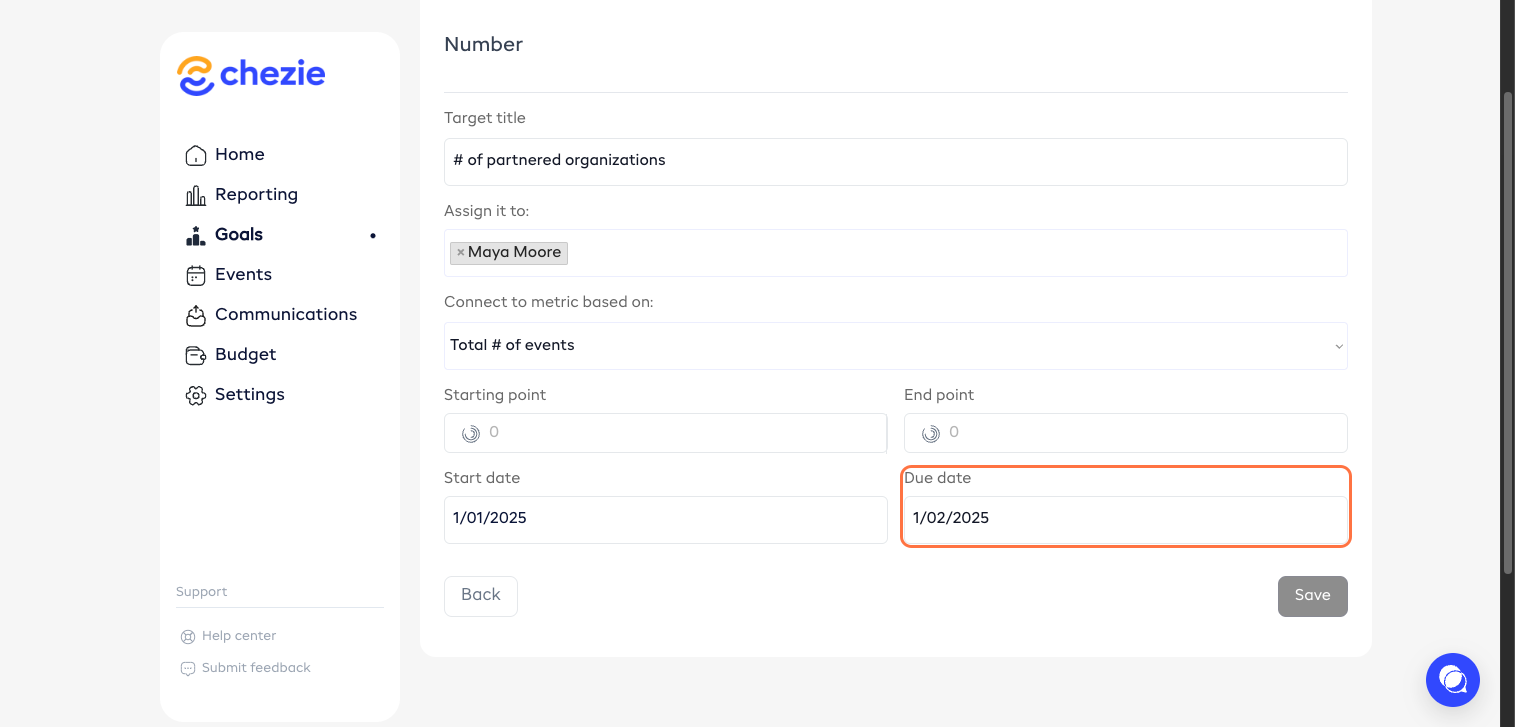Click the Budget wallet icon
Screen dimensions: 1515x727
[196, 355]
